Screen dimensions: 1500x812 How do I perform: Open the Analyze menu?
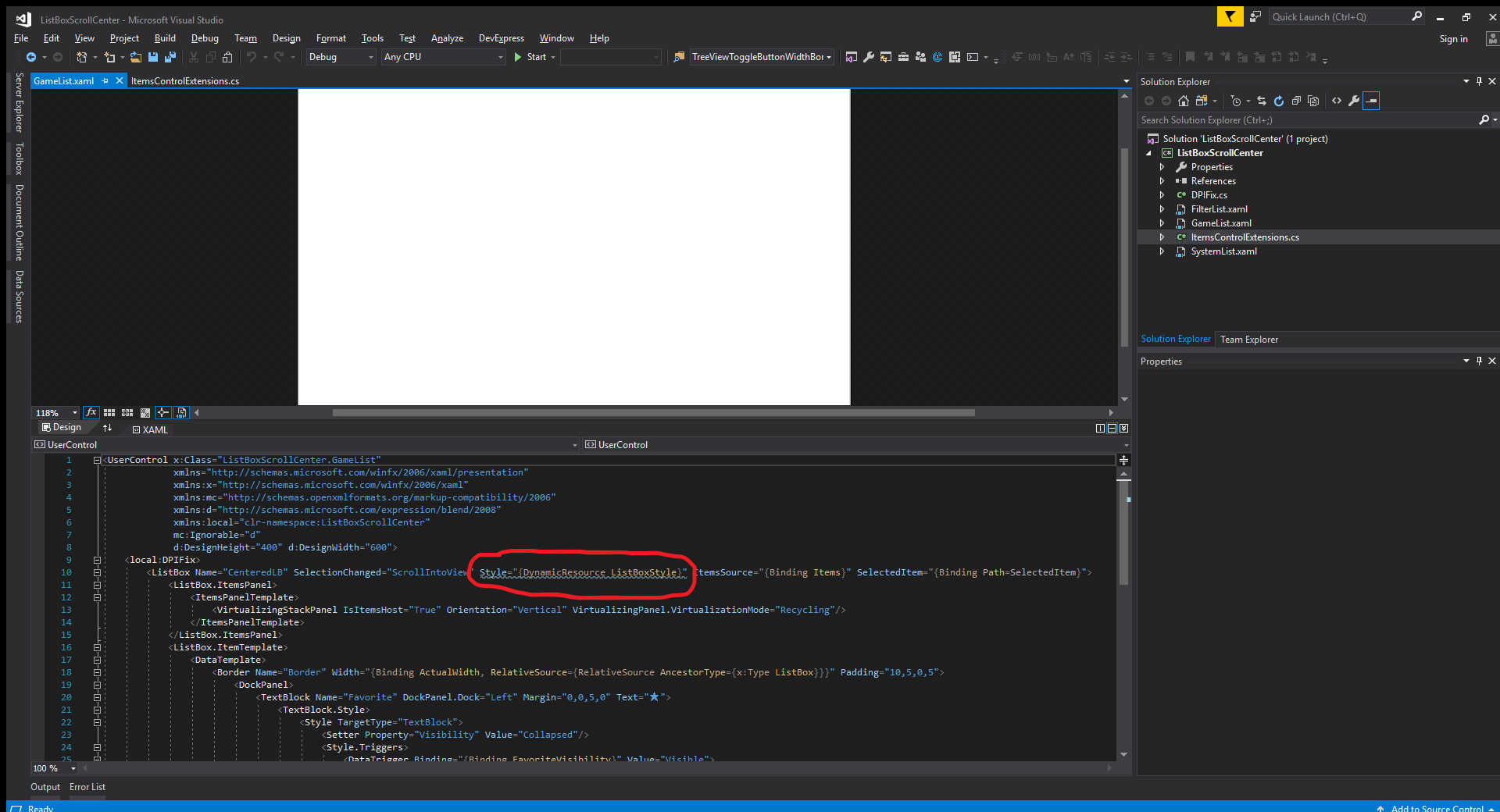[x=447, y=38]
